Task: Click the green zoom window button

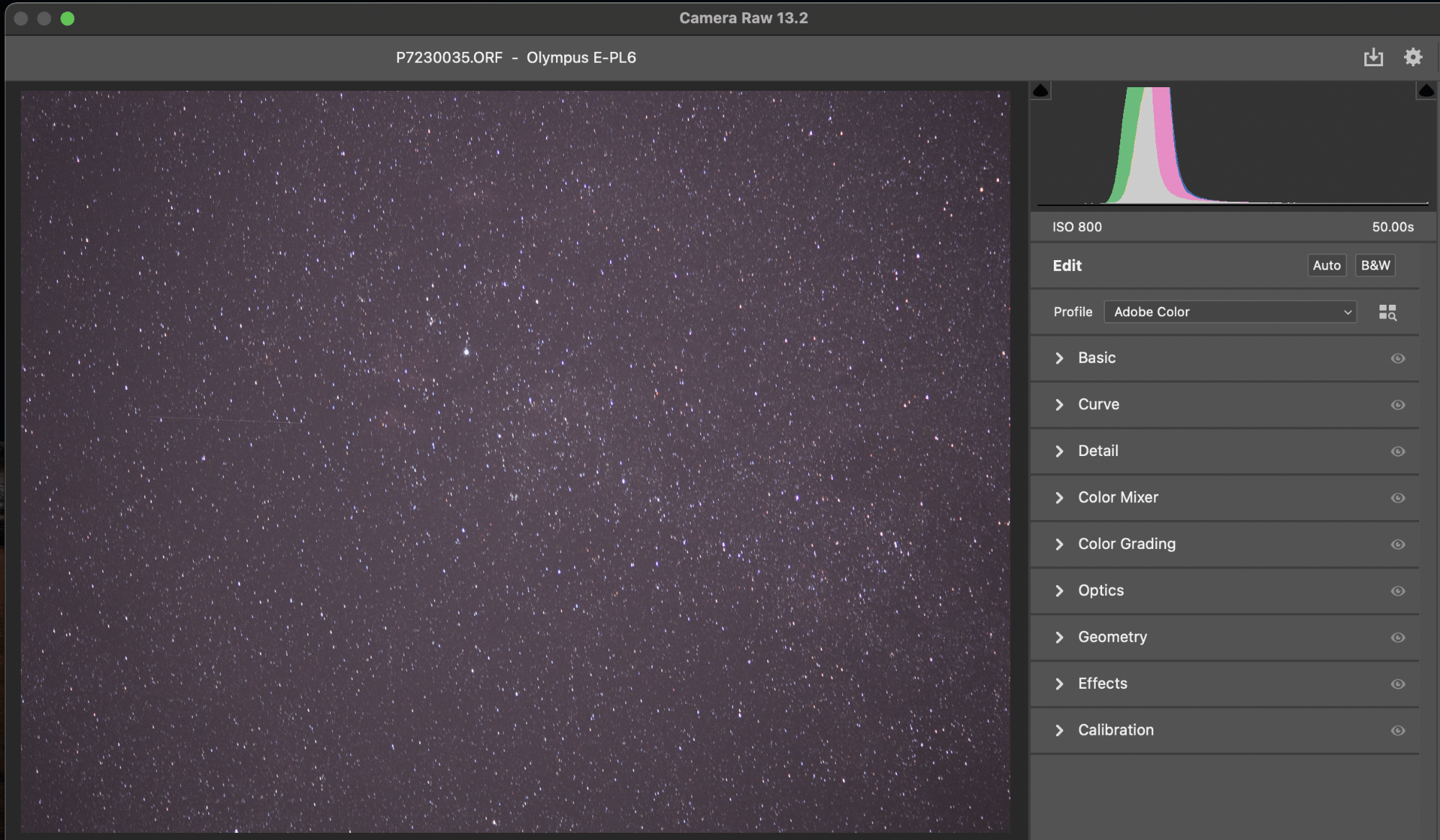Action: coord(67,19)
